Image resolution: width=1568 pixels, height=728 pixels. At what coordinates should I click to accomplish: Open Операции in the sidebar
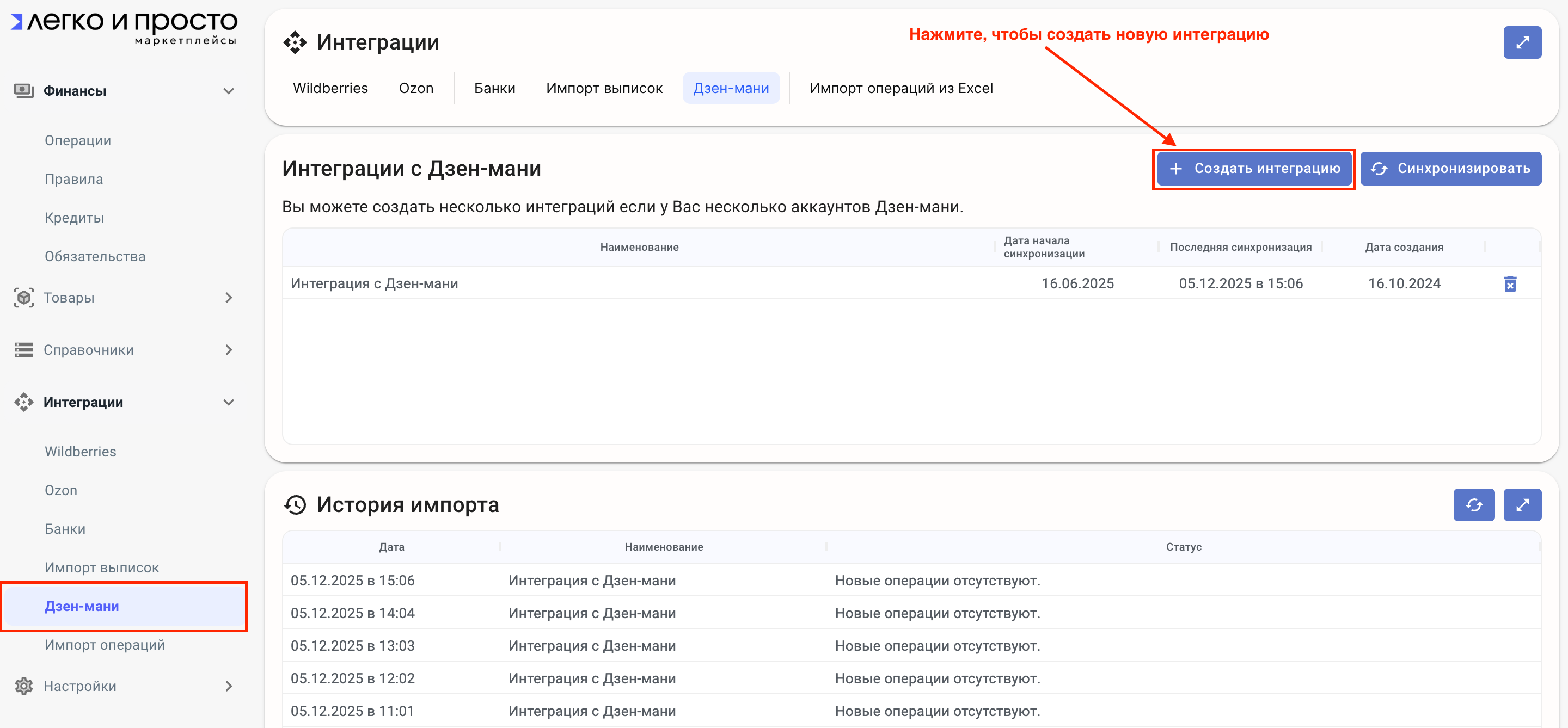(x=78, y=140)
